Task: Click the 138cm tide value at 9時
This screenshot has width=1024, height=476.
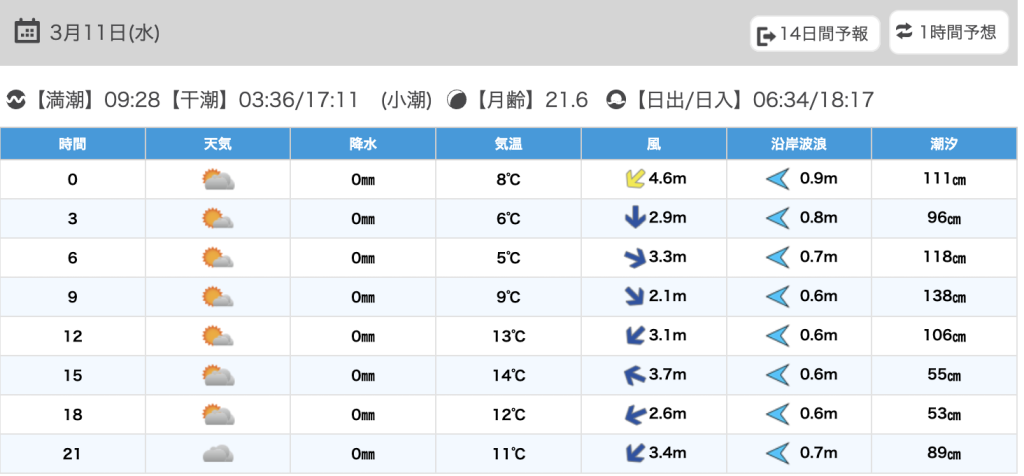Action: pyautogui.click(x=944, y=297)
